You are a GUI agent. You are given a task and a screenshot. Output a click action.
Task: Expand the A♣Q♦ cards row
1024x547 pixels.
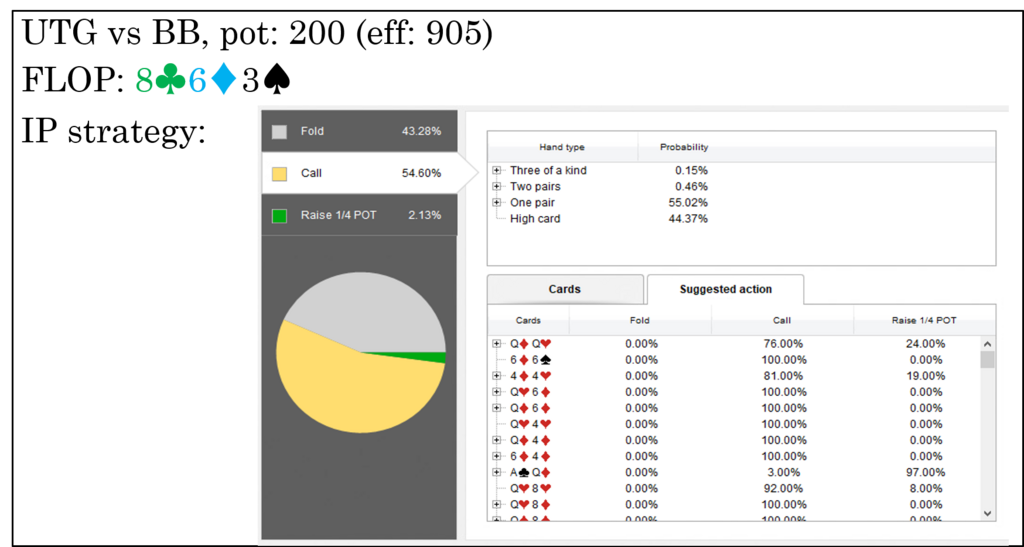(x=497, y=473)
